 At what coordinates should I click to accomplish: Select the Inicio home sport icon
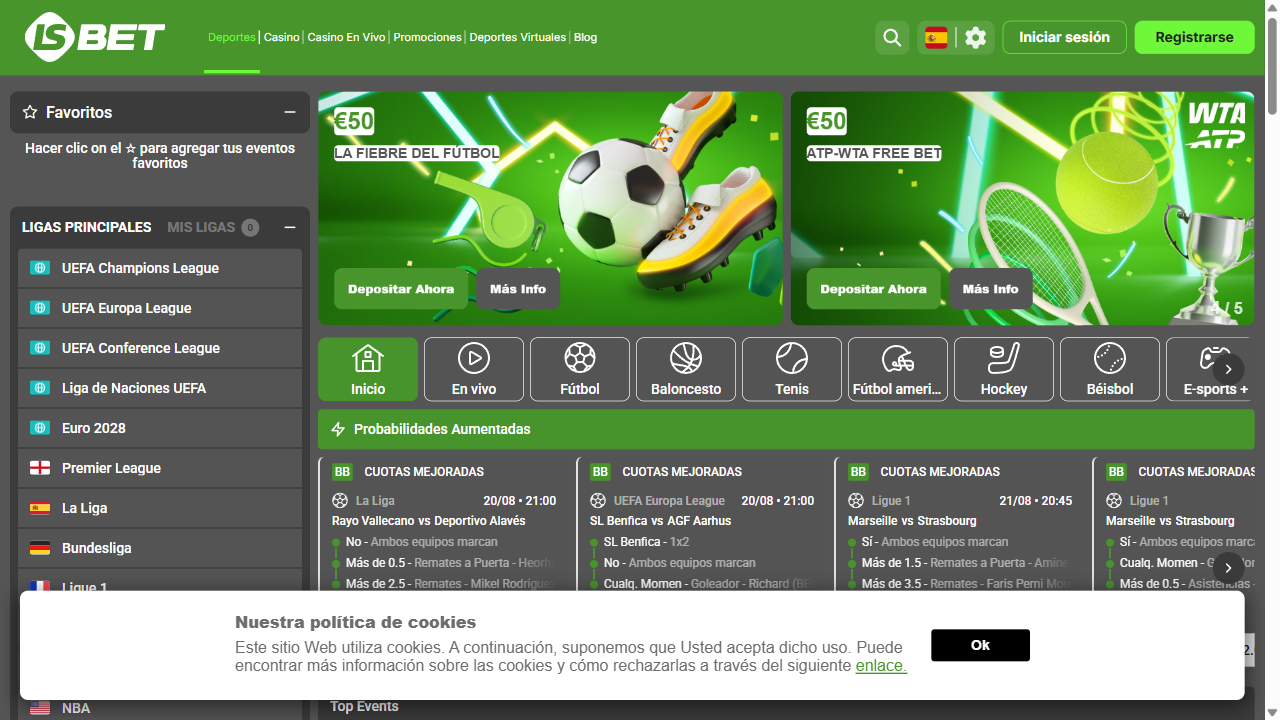coord(368,358)
